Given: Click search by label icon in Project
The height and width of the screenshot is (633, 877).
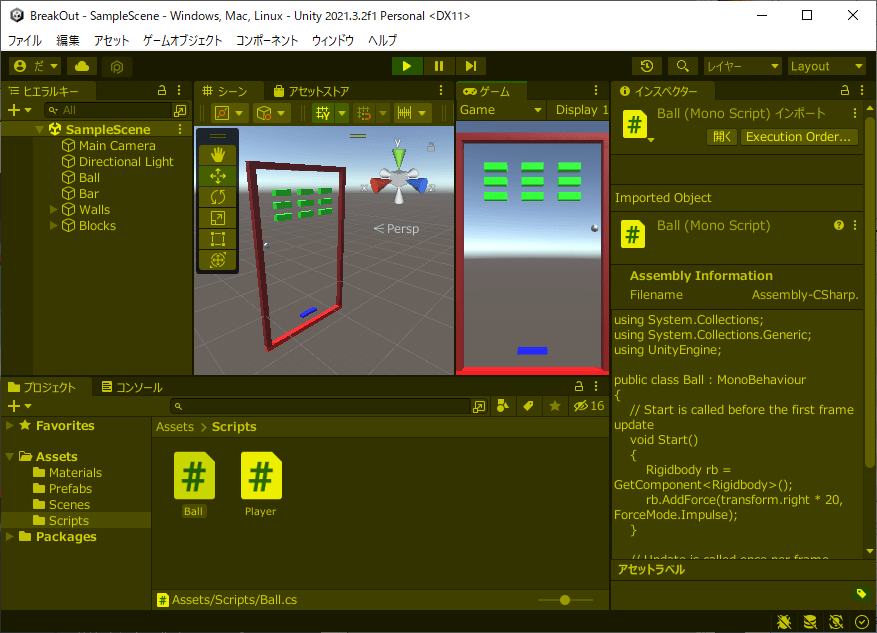Looking at the screenshot, I should click(x=529, y=406).
